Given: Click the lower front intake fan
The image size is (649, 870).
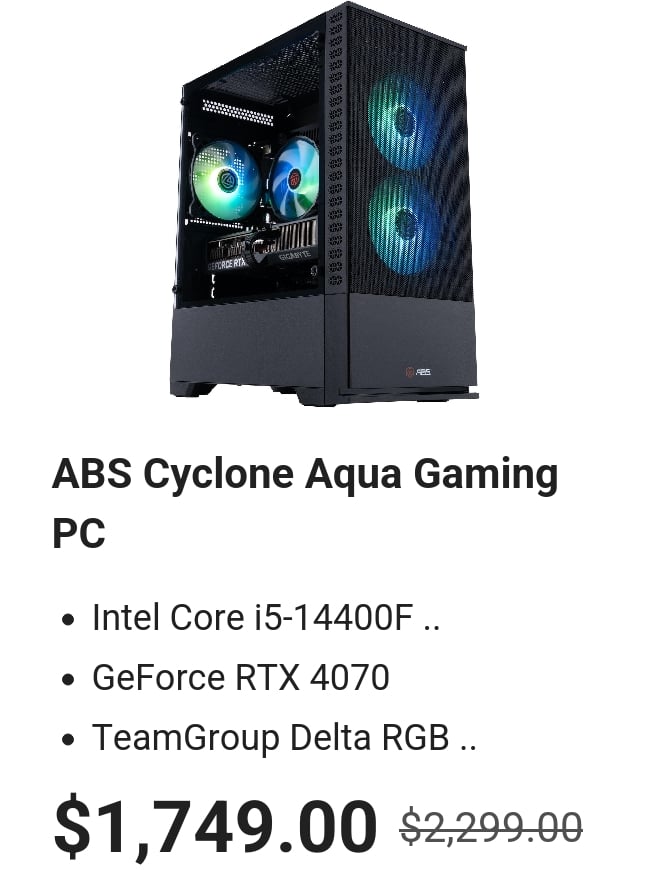Looking at the screenshot, I should 402,225.
